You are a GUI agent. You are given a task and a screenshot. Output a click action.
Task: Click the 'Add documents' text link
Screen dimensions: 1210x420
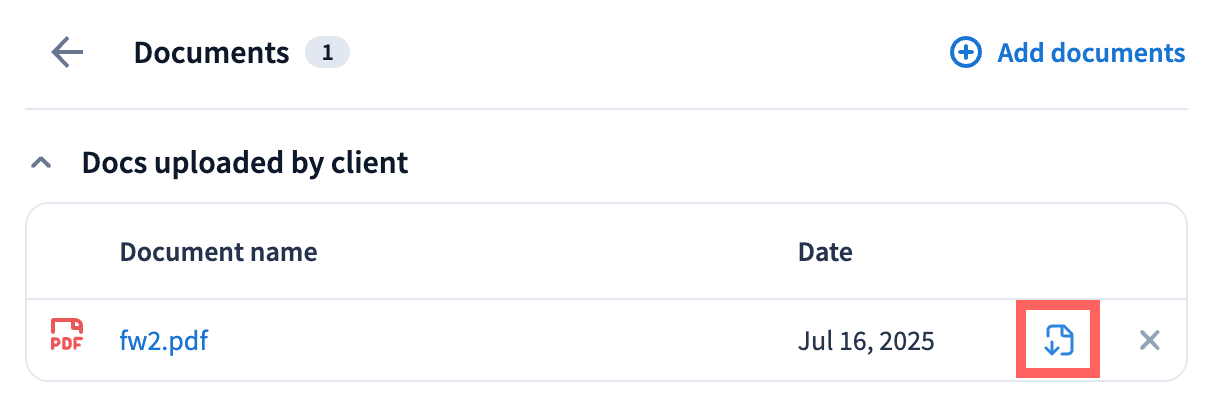1091,53
